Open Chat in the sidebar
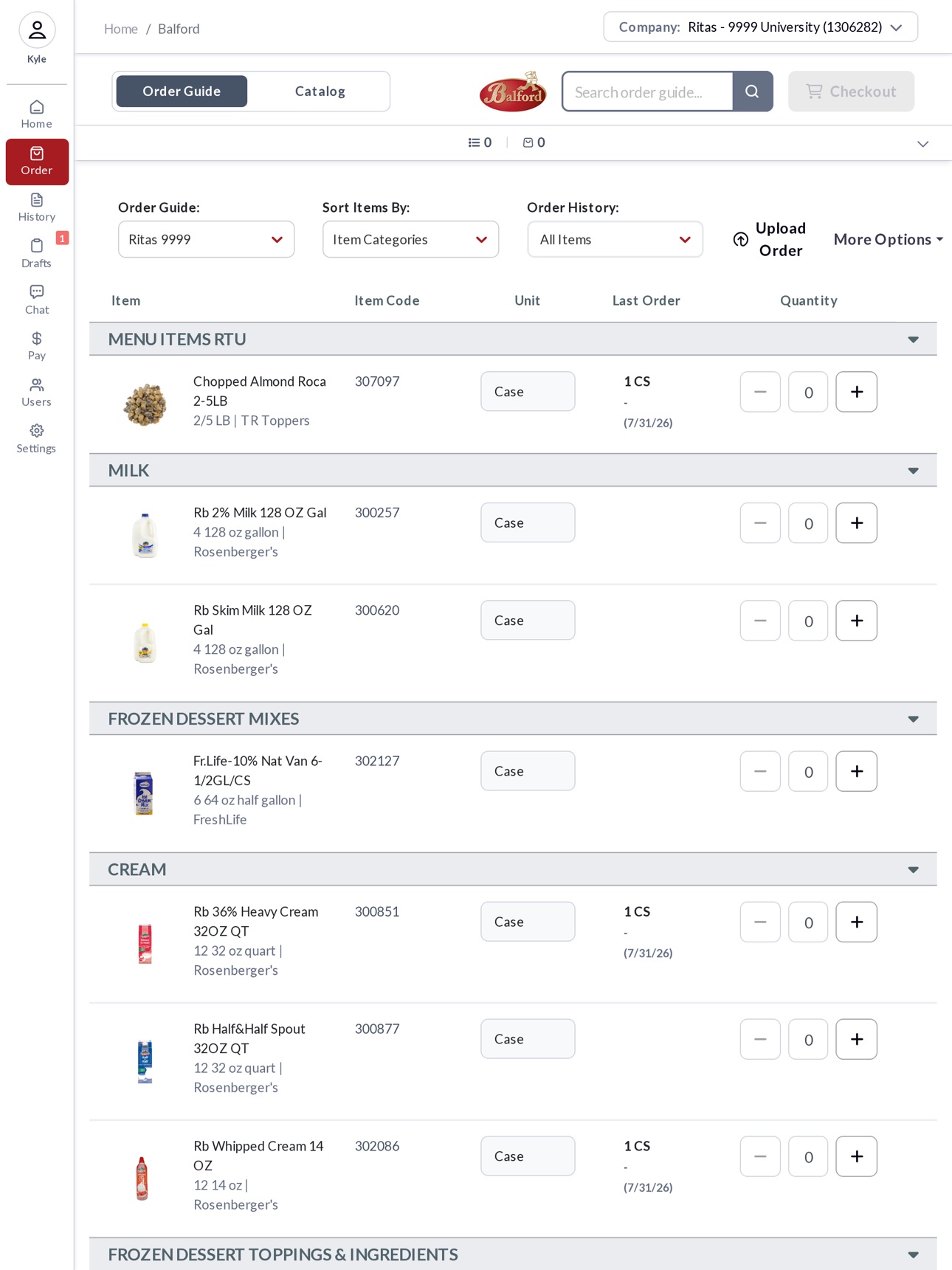Image resolution: width=952 pixels, height=1270 pixels. [x=37, y=300]
